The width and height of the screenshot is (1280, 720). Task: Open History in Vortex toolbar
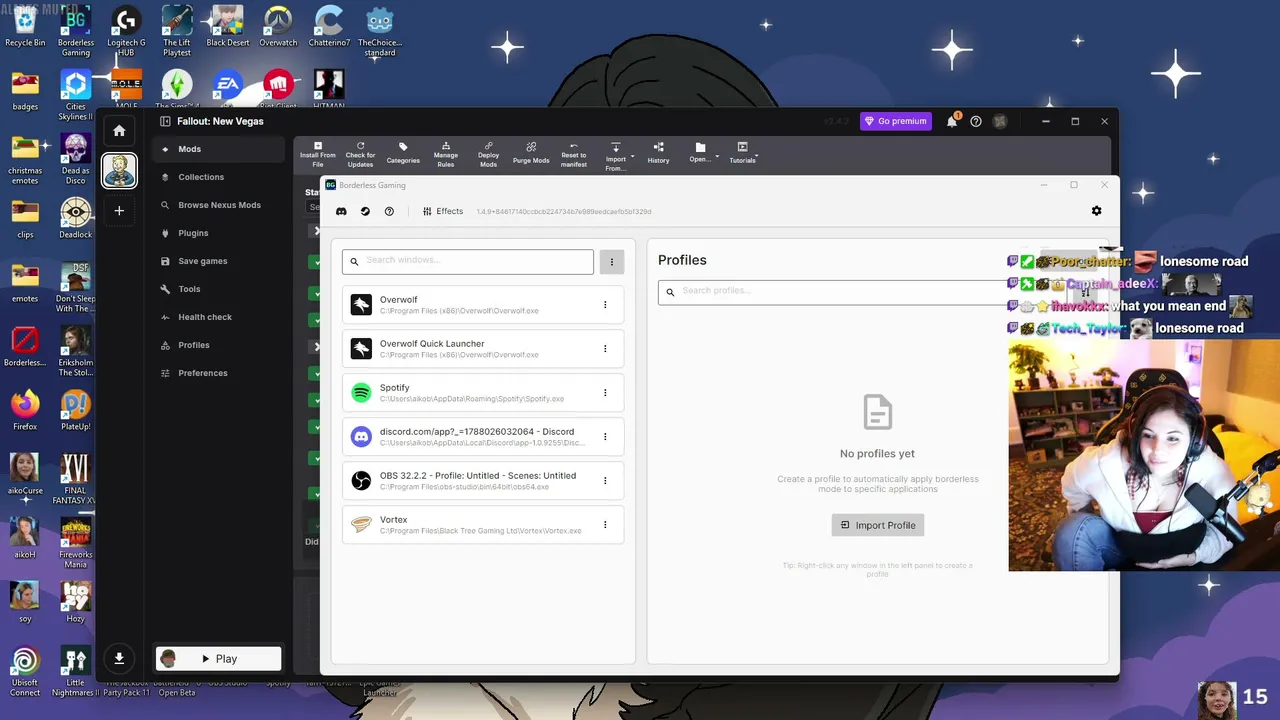coord(658,154)
